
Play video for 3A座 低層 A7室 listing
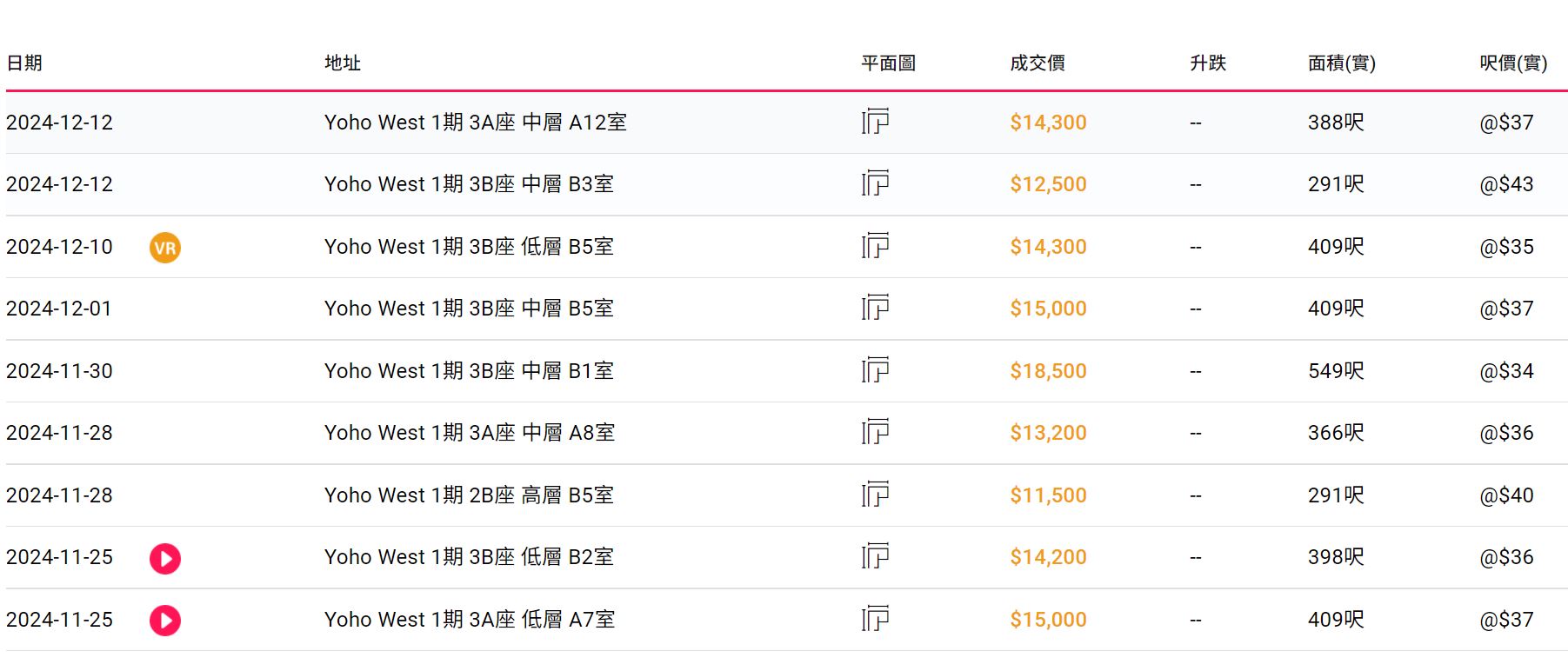click(x=165, y=621)
